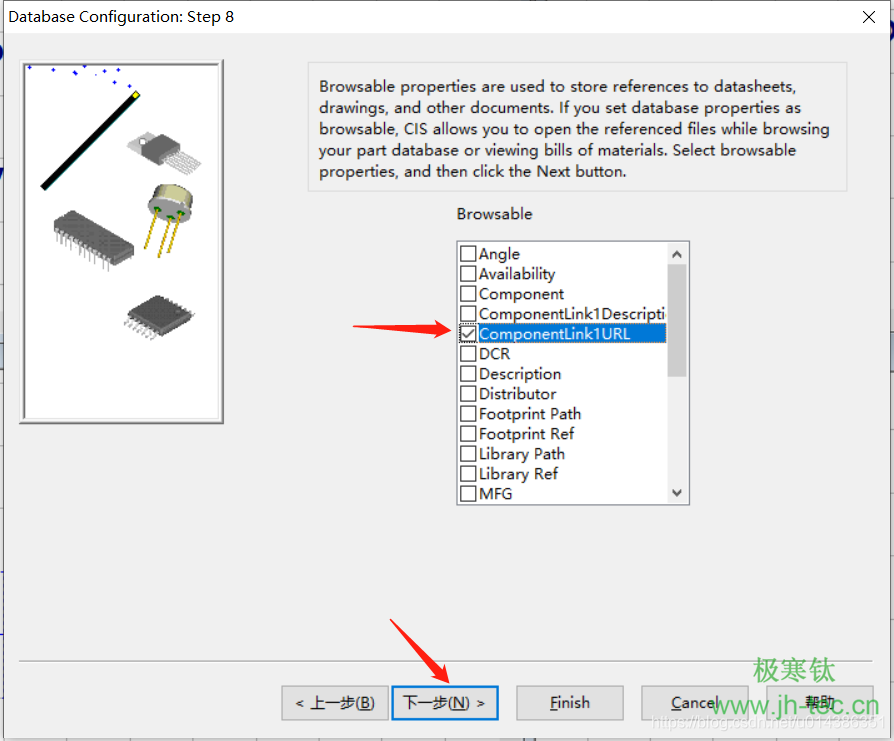The image size is (894, 741).
Task: Enable the Availability property checkbox
Action: click(x=468, y=274)
